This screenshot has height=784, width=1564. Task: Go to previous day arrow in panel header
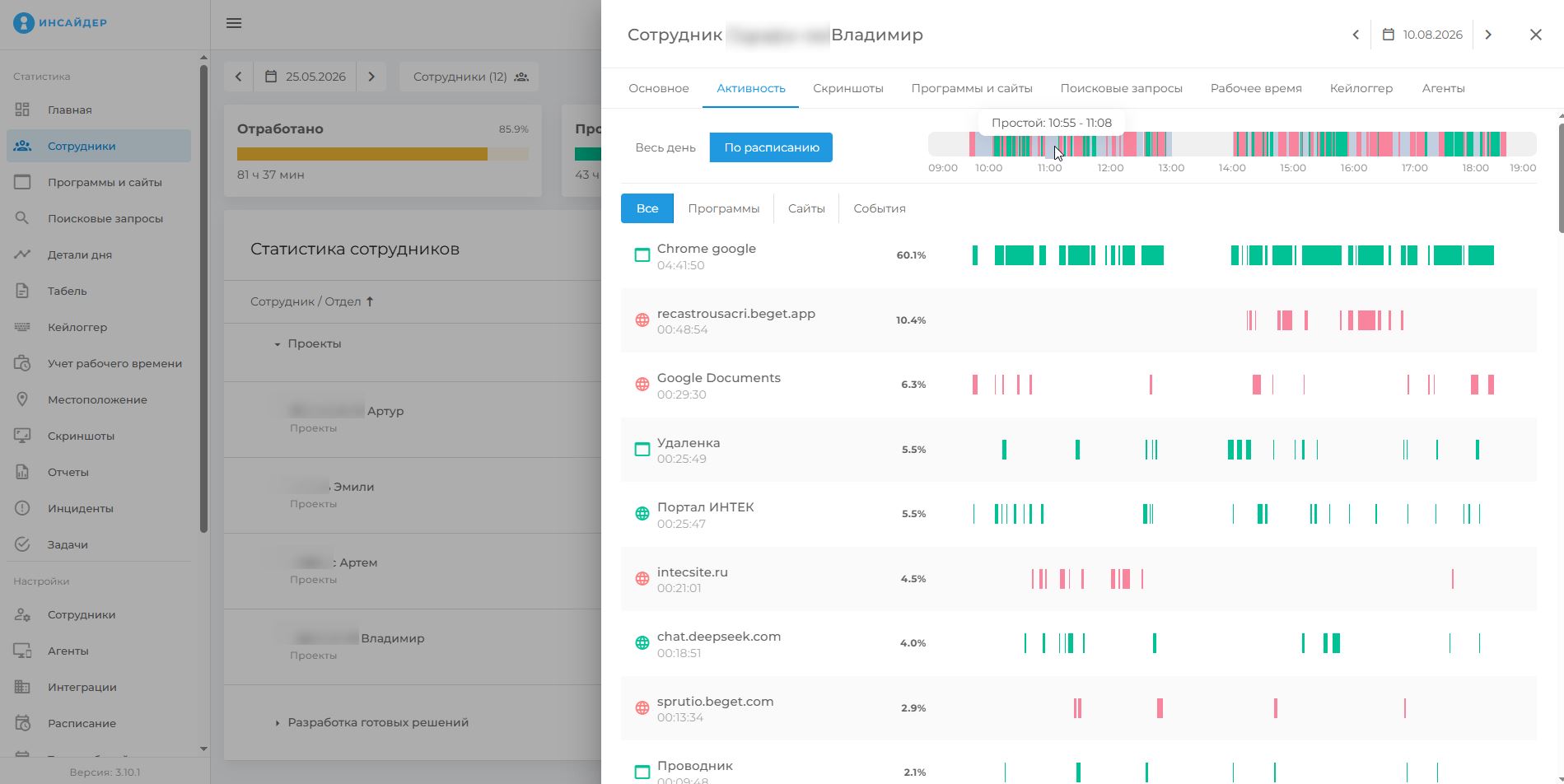pyautogui.click(x=1356, y=35)
